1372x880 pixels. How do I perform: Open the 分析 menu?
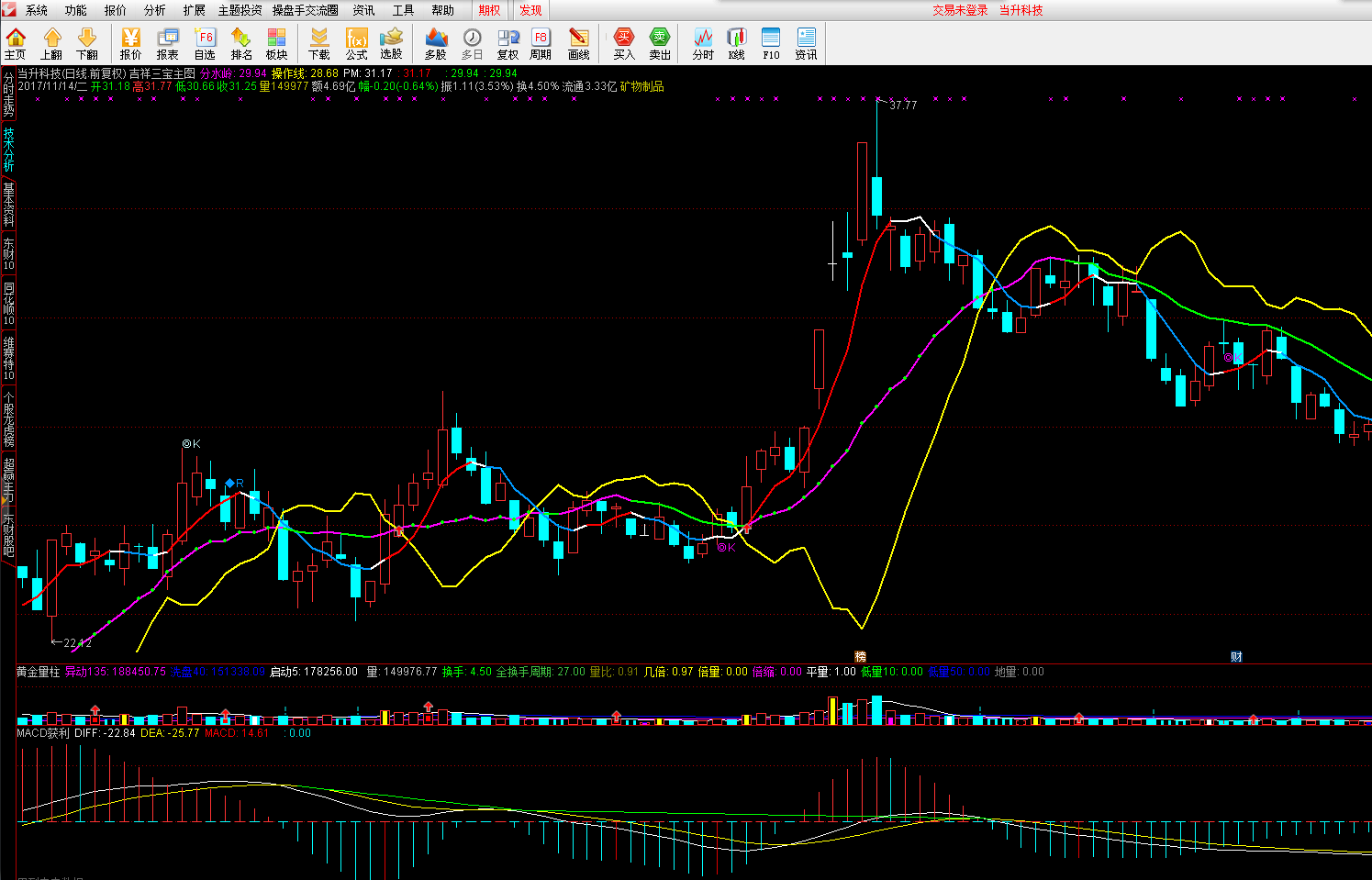click(155, 10)
